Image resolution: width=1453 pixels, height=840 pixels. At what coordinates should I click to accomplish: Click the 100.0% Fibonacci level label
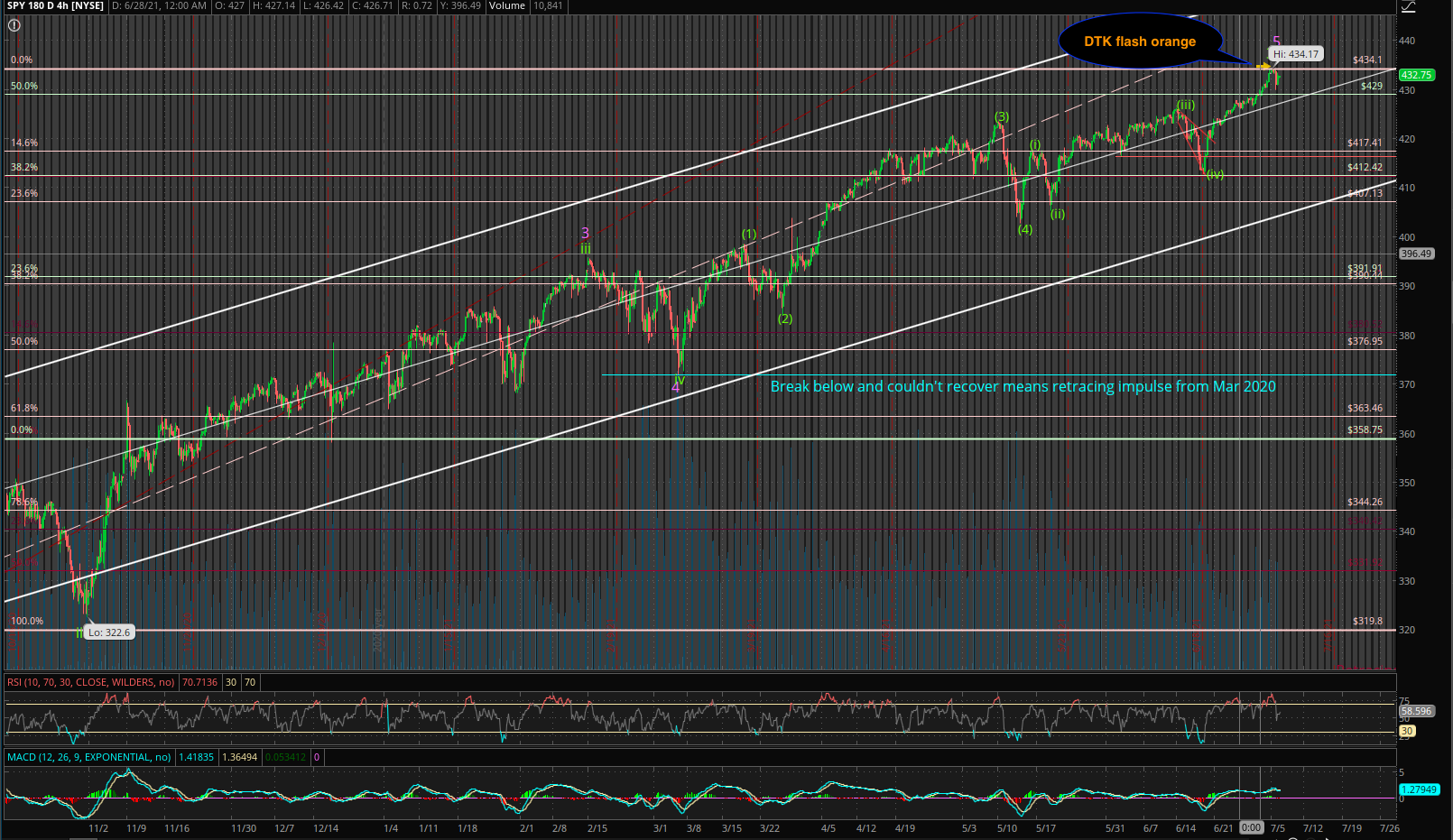(27, 621)
